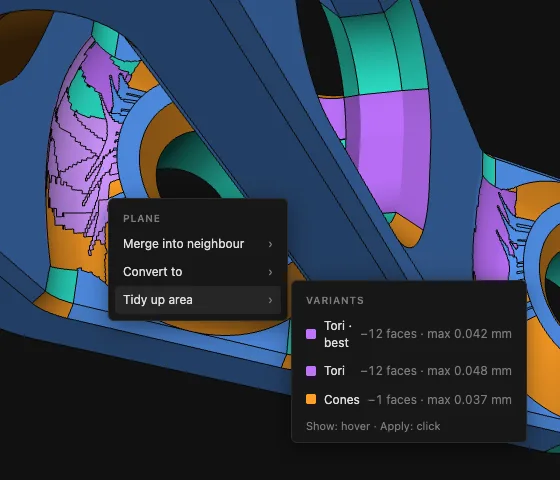The image size is (560, 480).
Task: Click the 'Show: hover · Apply: click' hint
Action: pos(373,426)
